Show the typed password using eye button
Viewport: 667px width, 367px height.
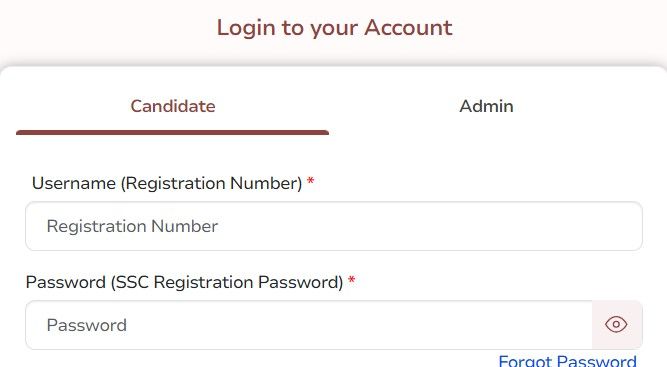click(616, 324)
